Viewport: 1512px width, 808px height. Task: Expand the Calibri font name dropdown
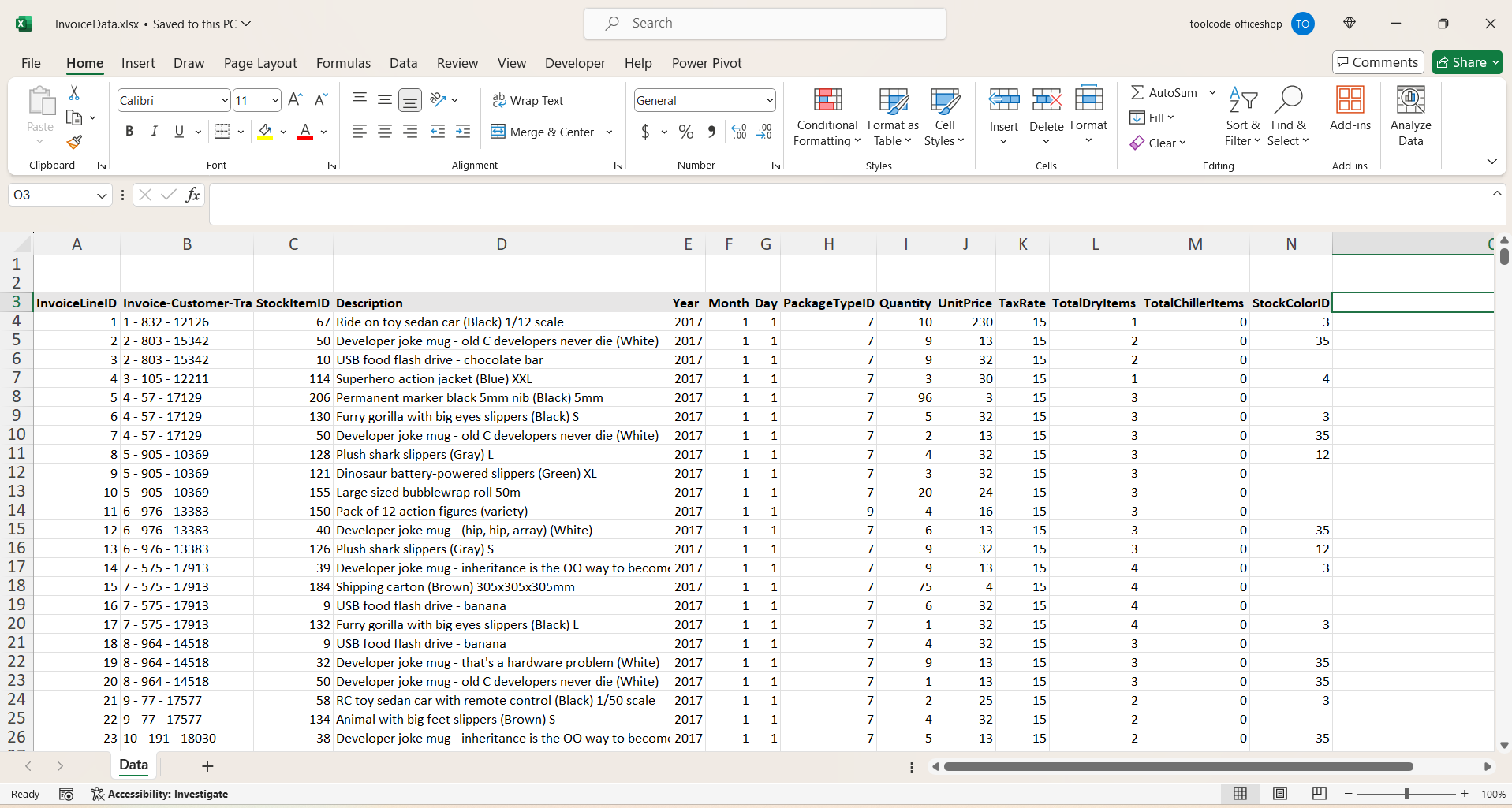(225, 101)
